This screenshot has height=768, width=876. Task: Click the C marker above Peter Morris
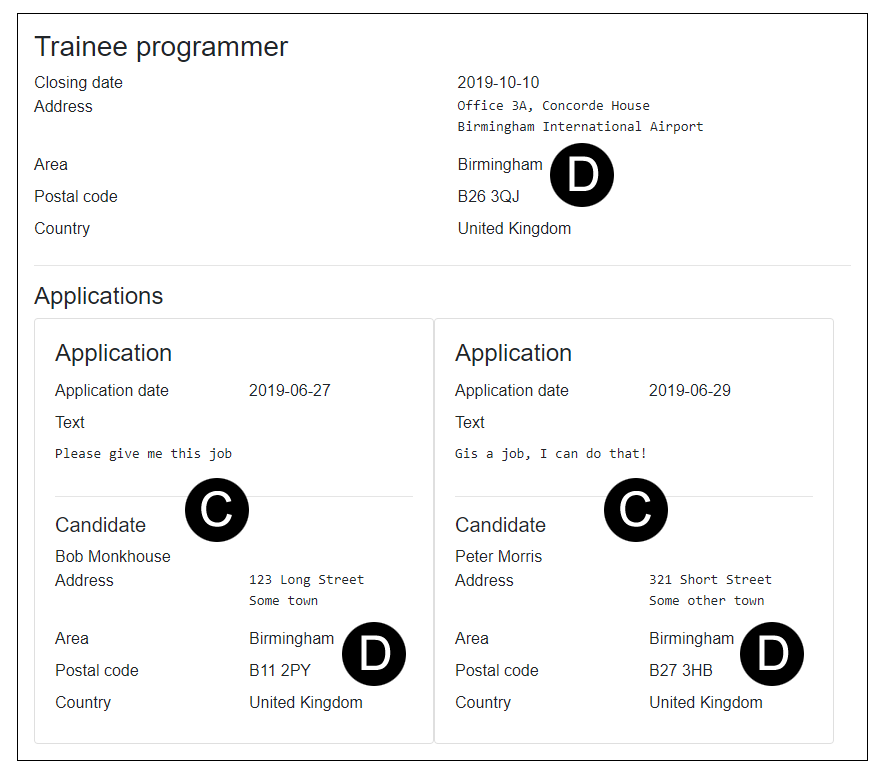click(x=635, y=510)
